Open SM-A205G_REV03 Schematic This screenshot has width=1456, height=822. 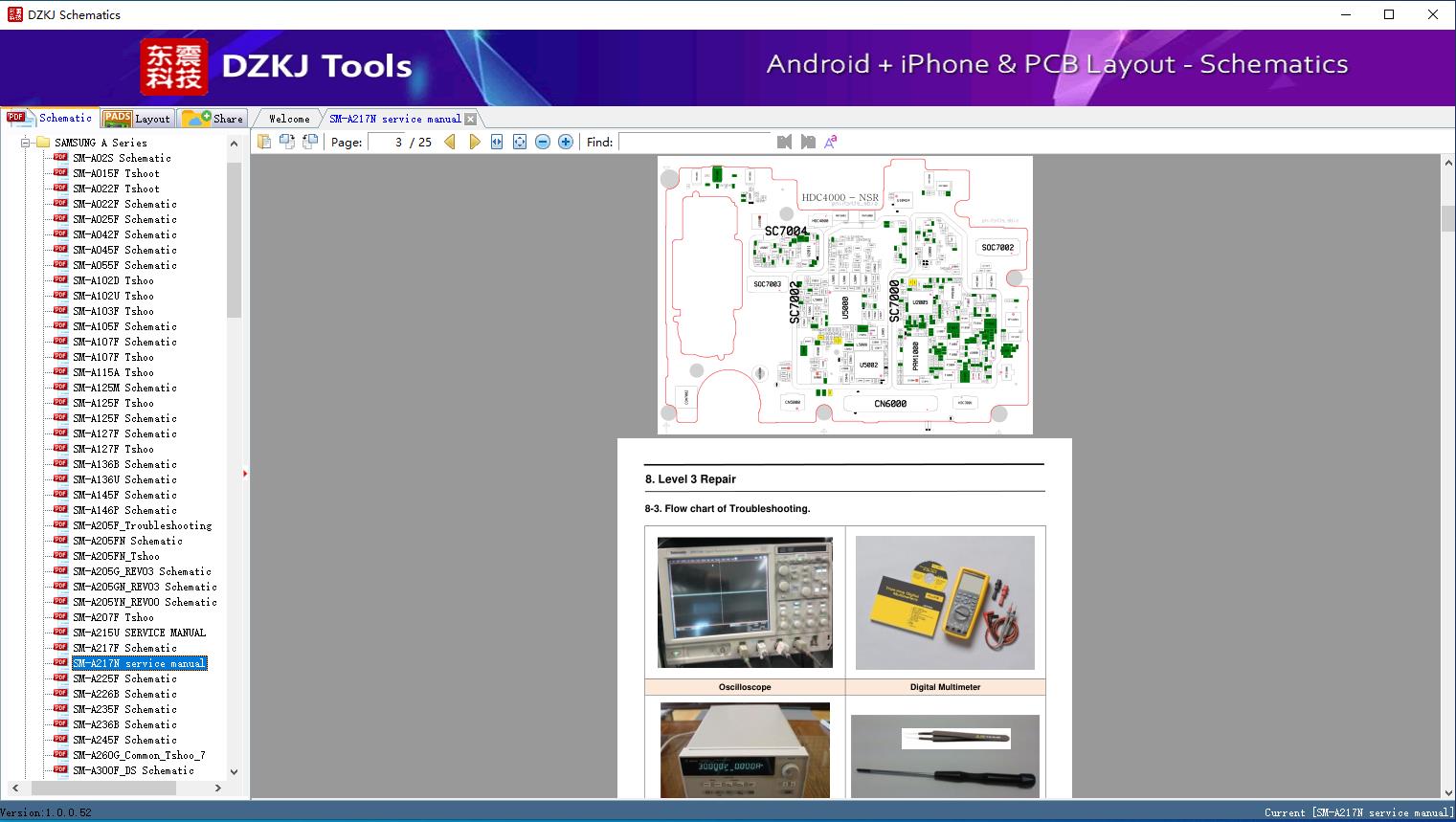coord(143,571)
